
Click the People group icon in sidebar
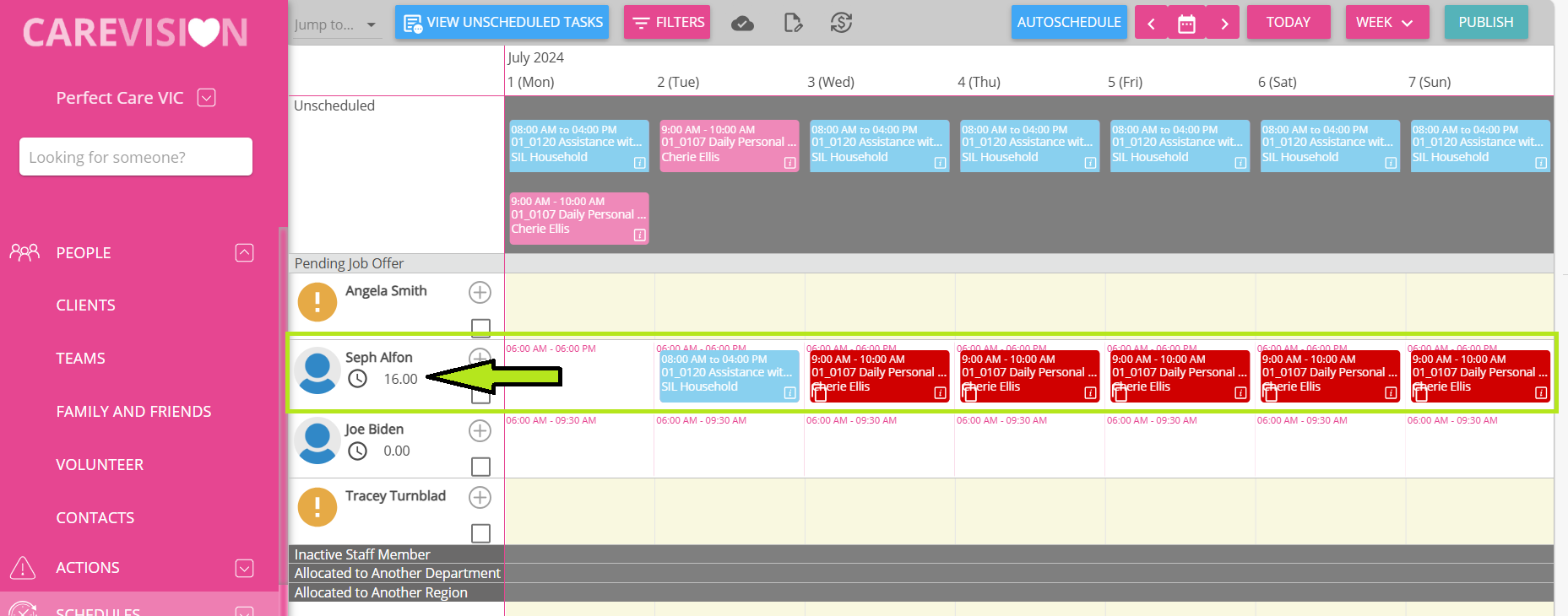(x=24, y=252)
